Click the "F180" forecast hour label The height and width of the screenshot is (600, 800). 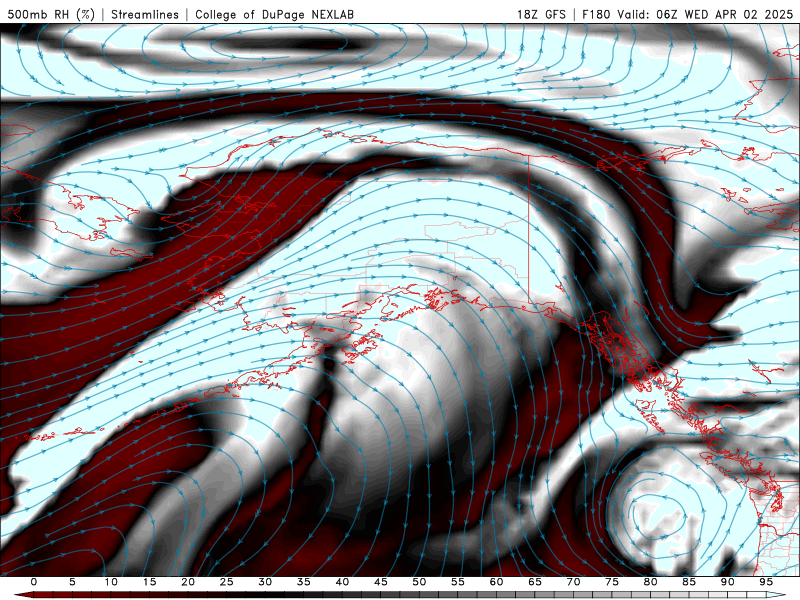point(596,14)
